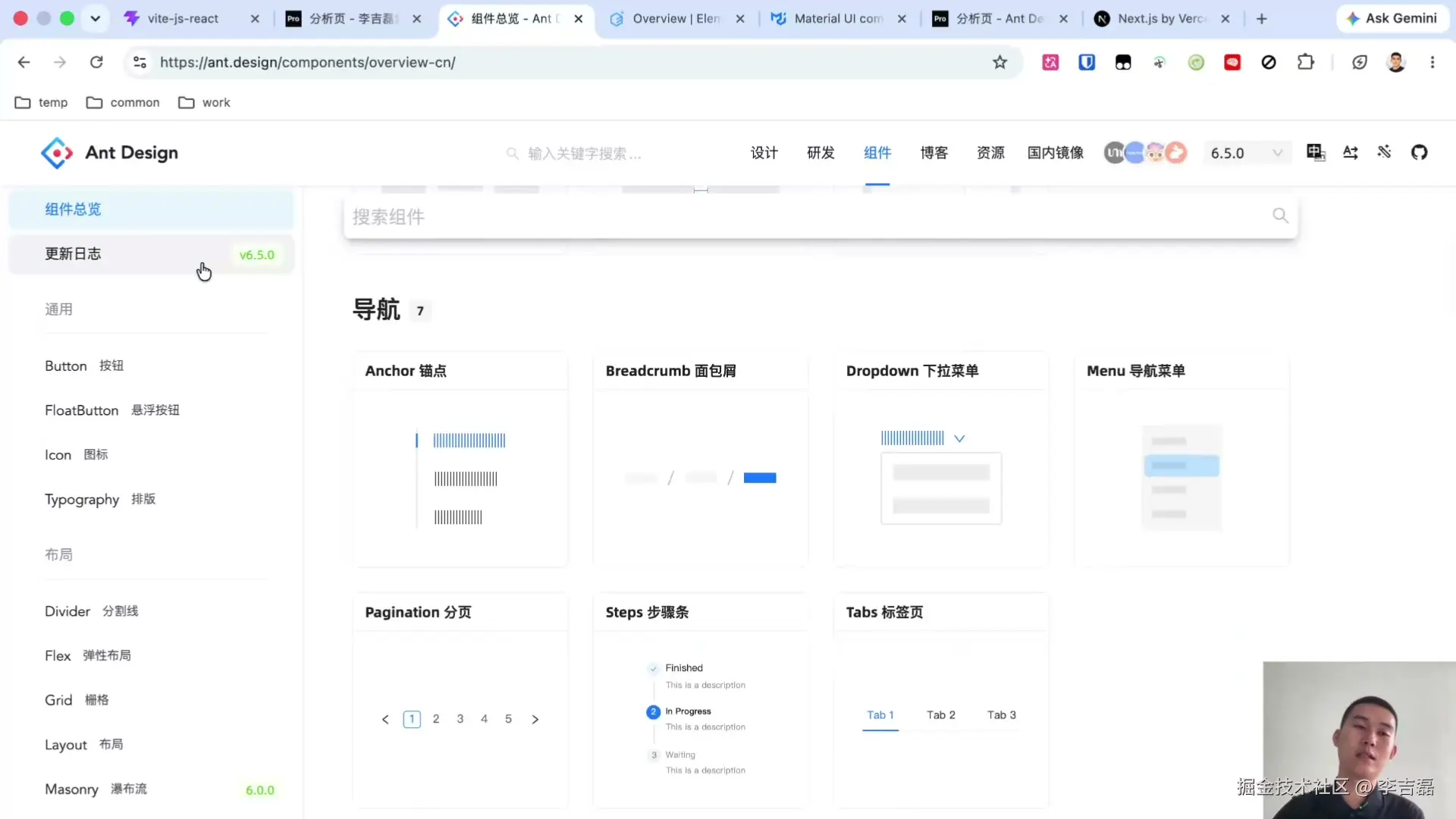
Task: Switch to the Material UI browser tab
Action: (838, 19)
